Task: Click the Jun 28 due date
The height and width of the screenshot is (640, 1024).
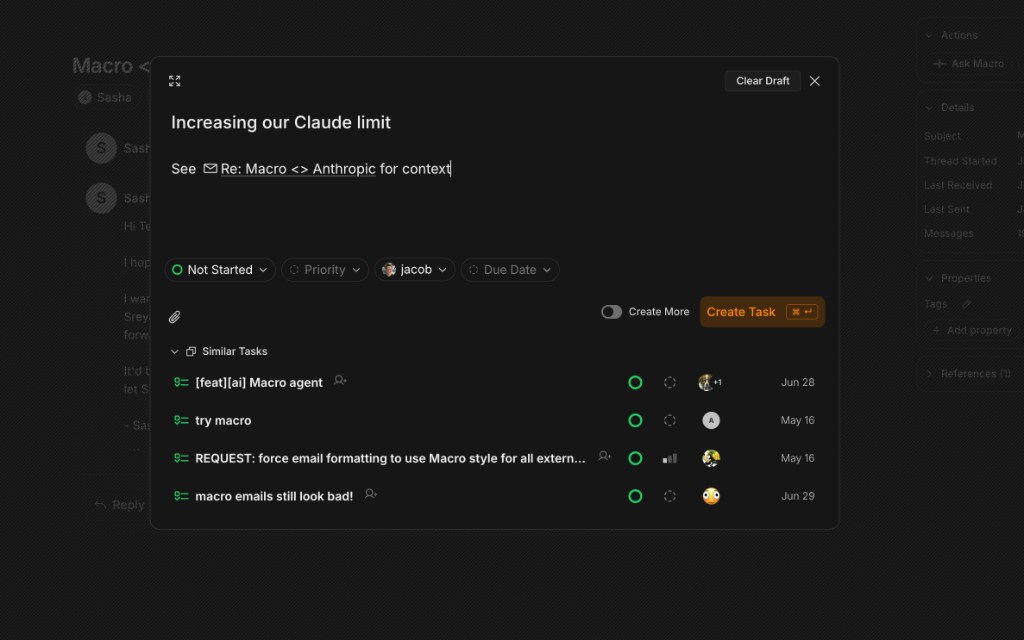Action: pos(797,383)
